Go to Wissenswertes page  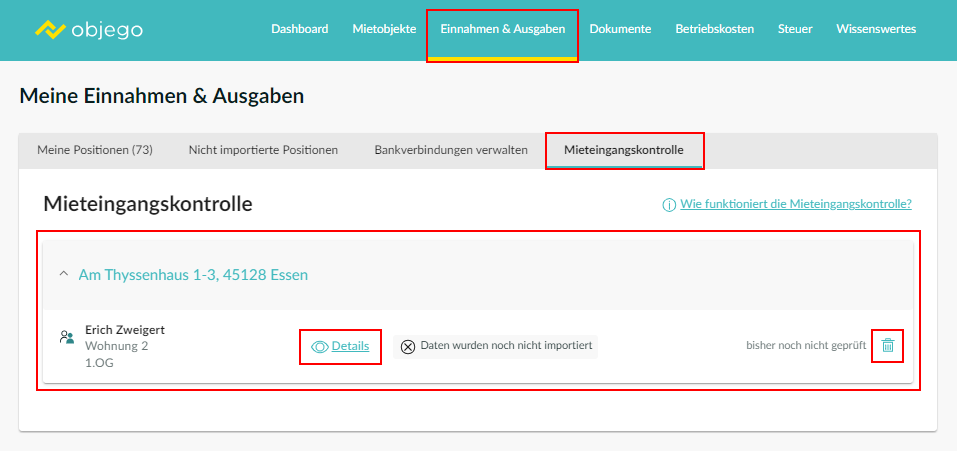[876, 29]
